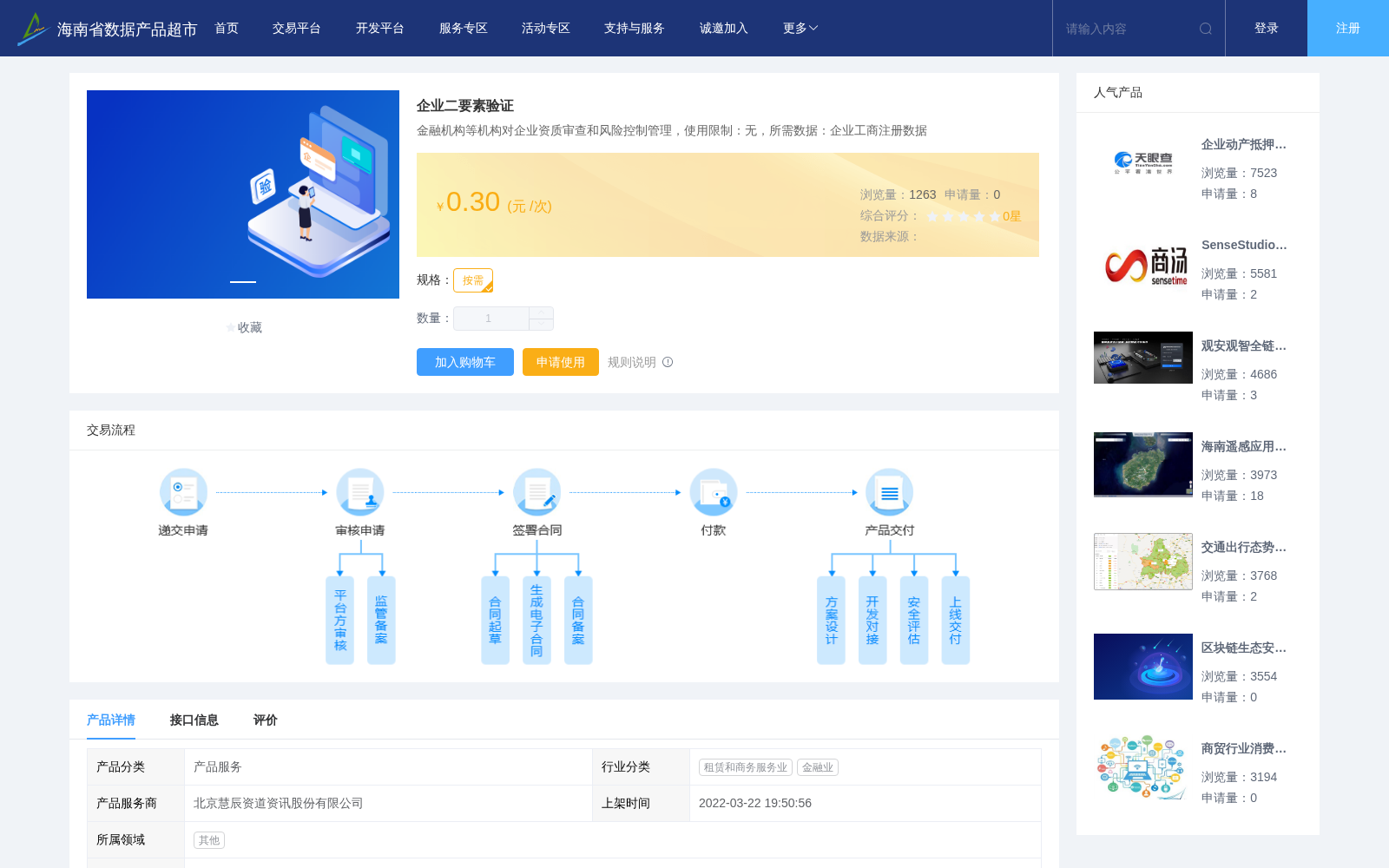Click the 合同备案 sub-step box
Screen dimensions: 1389x868
(578, 621)
